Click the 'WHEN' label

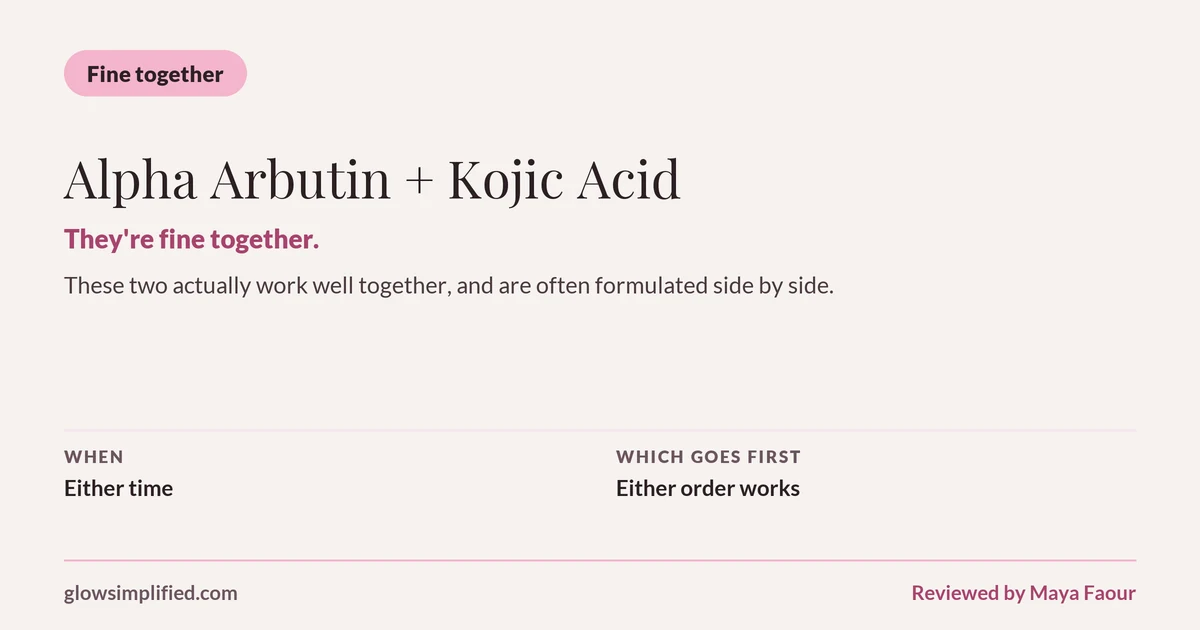[94, 457]
